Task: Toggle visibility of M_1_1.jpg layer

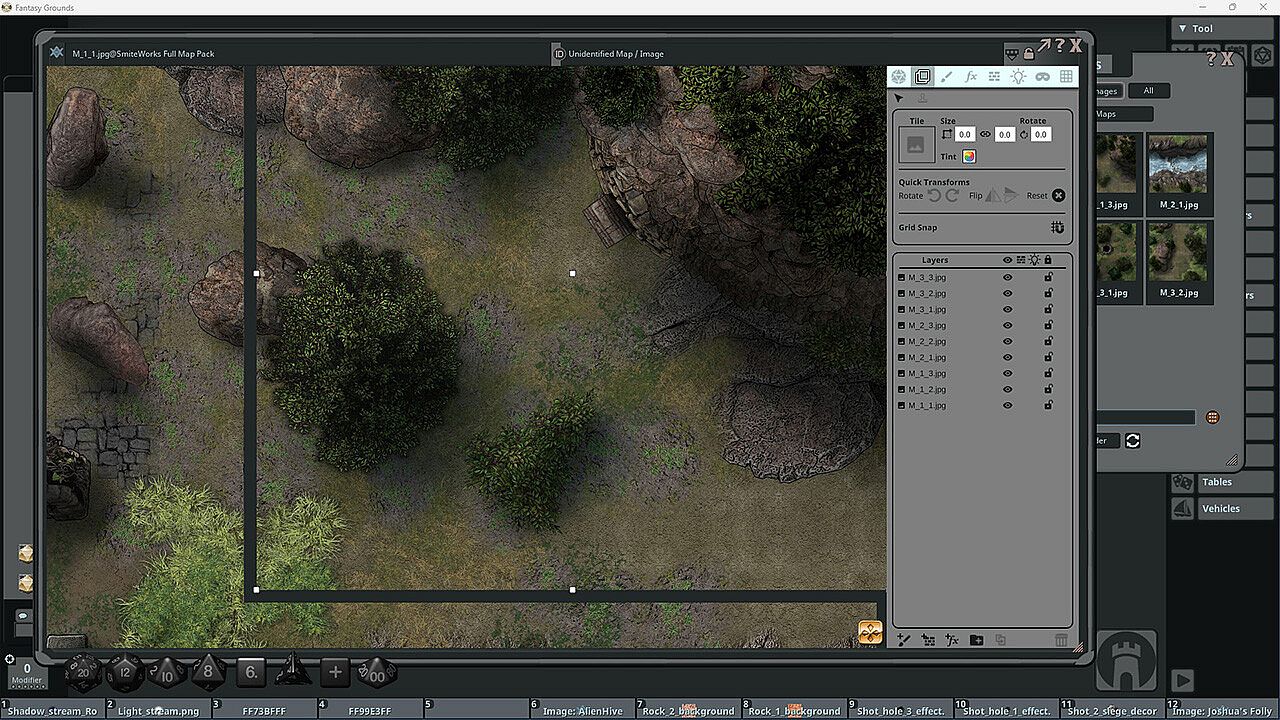Action: 1007,406
